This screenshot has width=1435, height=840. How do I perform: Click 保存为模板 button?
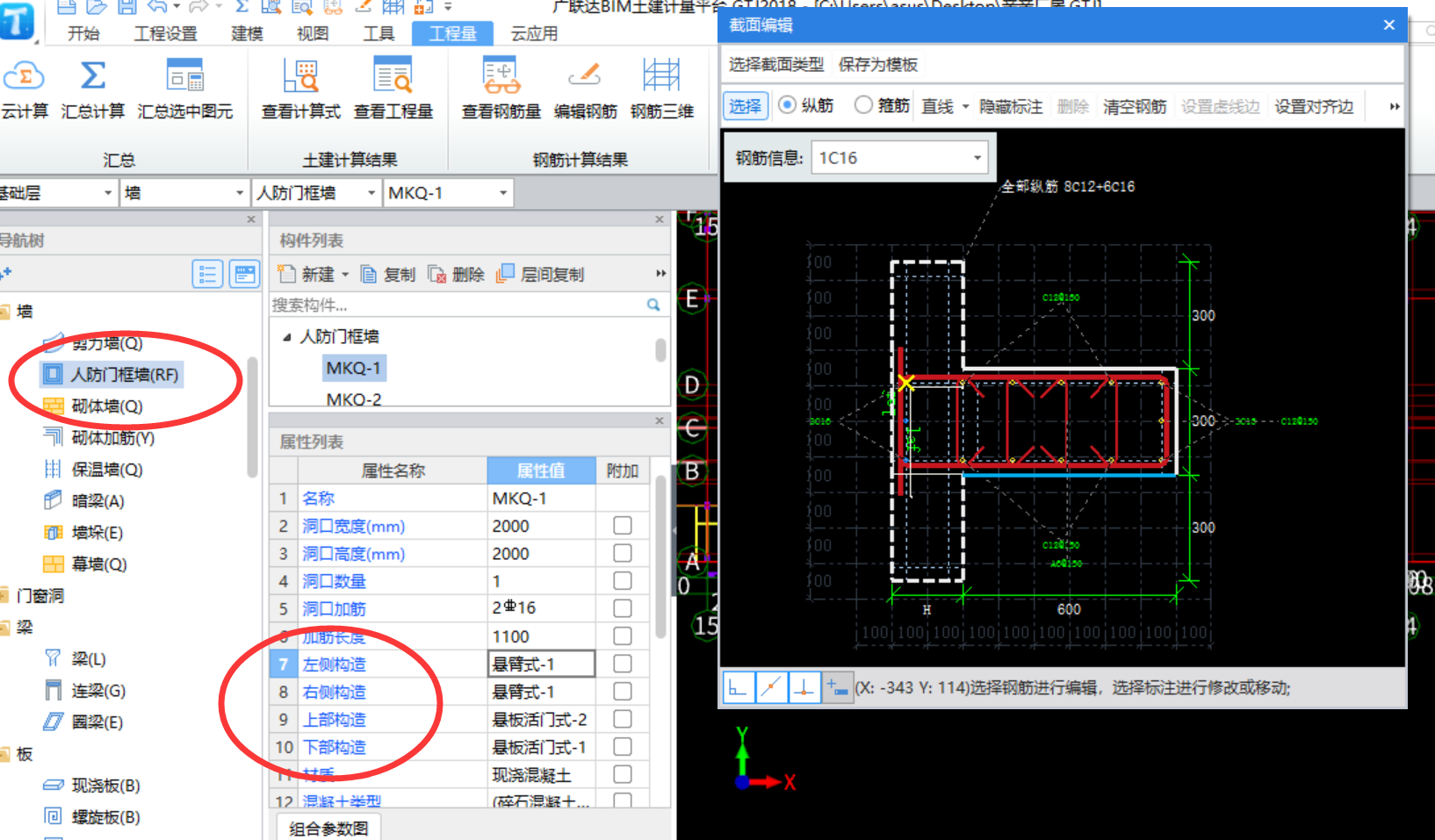tap(878, 64)
